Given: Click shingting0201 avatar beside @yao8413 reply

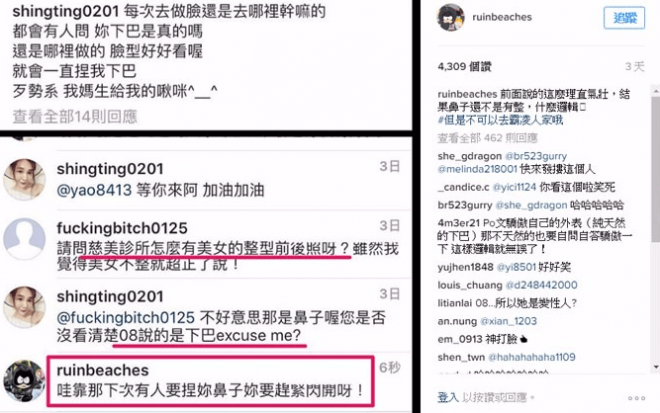Looking at the screenshot, I should click(x=24, y=179).
